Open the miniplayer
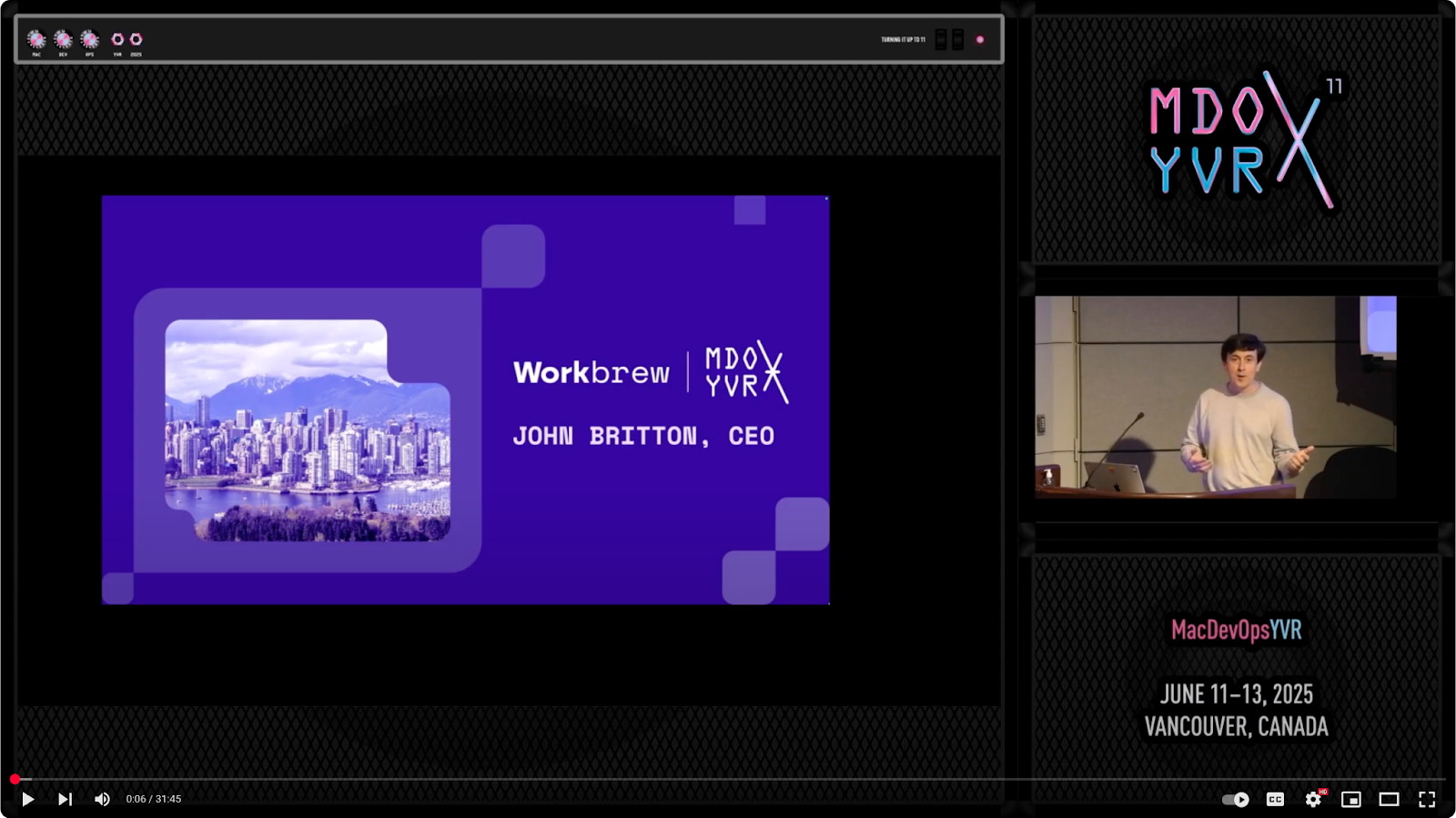 (x=1351, y=799)
